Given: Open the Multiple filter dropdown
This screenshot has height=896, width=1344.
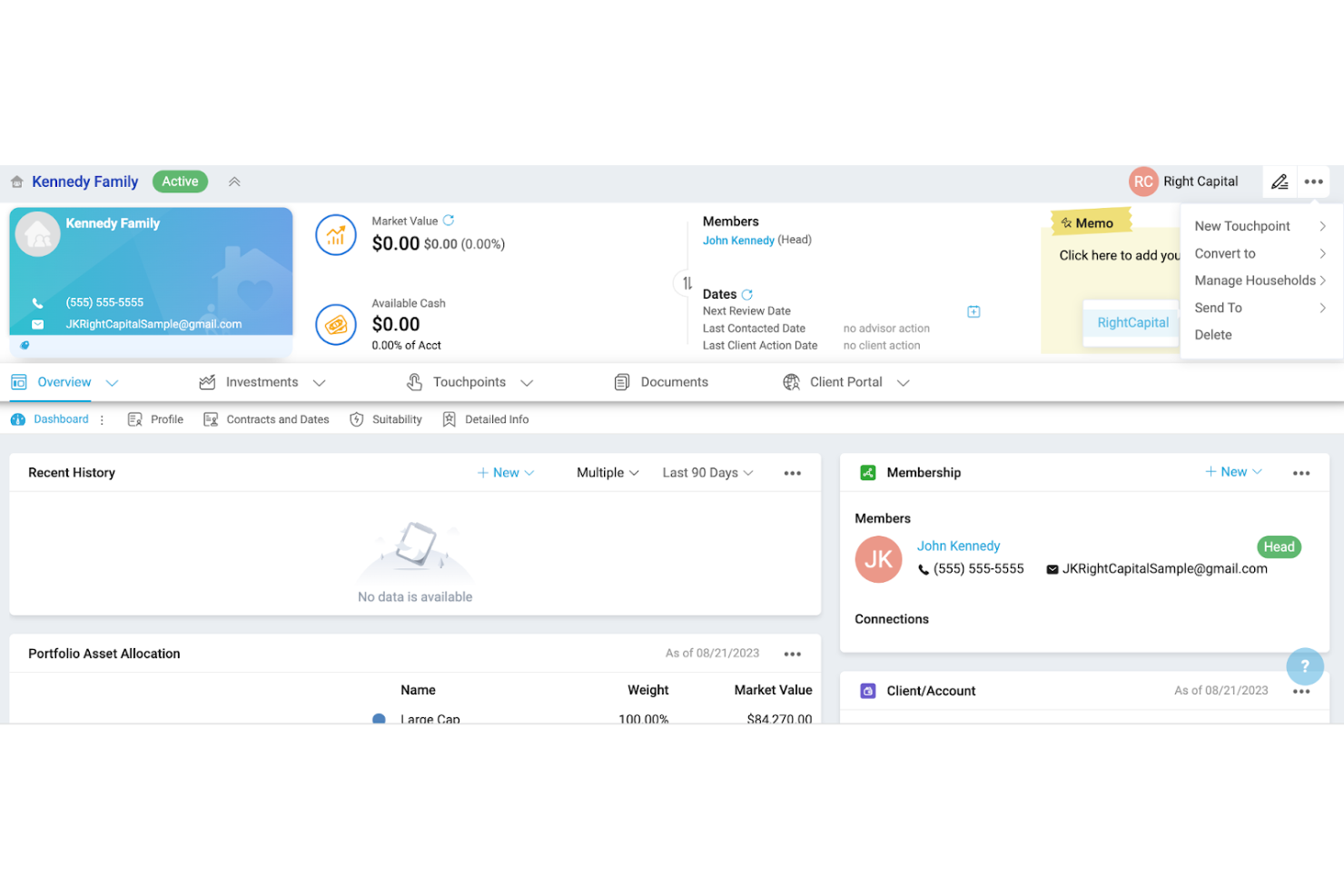Looking at the screenshot, I should (608, 473).
